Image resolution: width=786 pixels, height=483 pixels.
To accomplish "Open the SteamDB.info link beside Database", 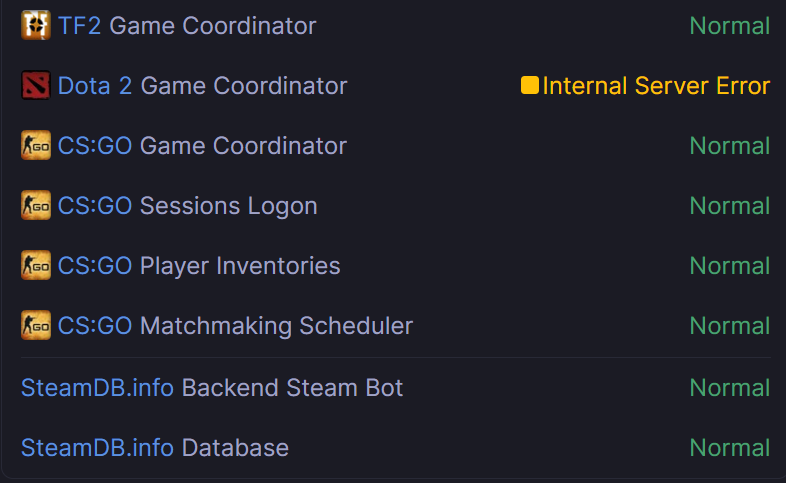I will [97, 448].
